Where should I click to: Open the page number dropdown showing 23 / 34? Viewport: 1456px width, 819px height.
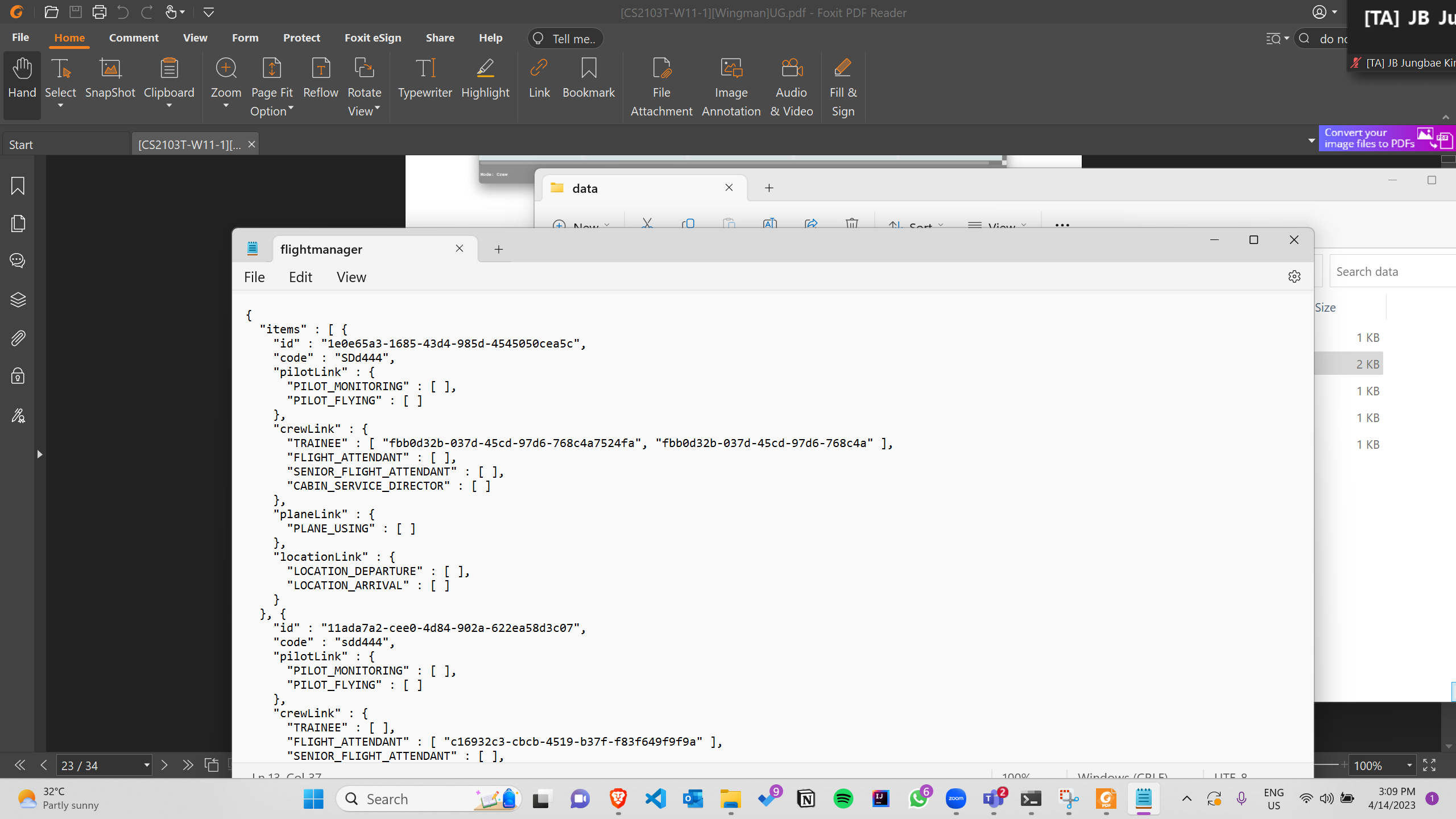(x=147, y=765)
